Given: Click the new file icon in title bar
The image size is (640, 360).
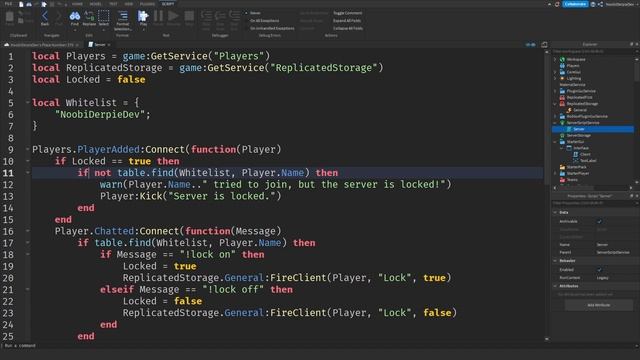Looking at the screenshot, I should tap(21, 4).
